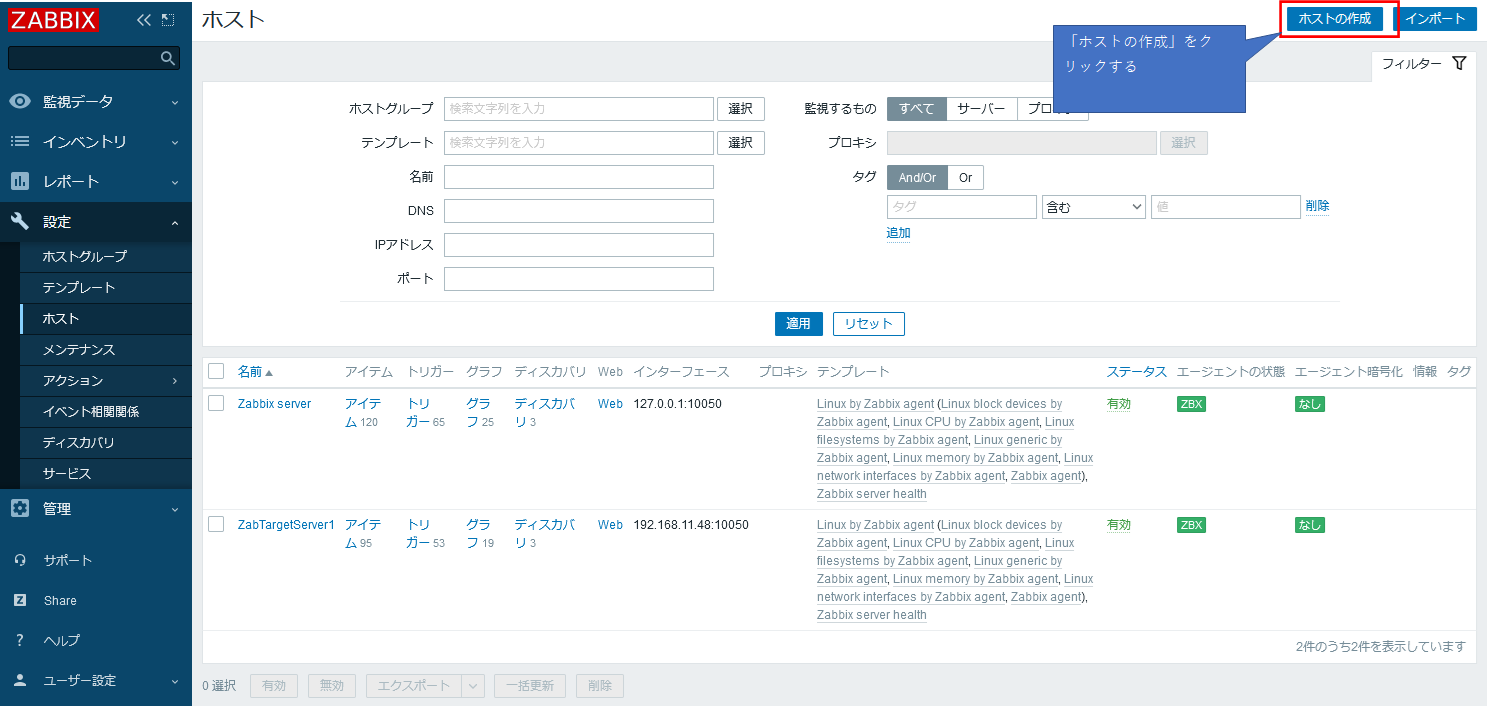
Task: Sort by ステータス column header
Action: [x=1136, y=371]
